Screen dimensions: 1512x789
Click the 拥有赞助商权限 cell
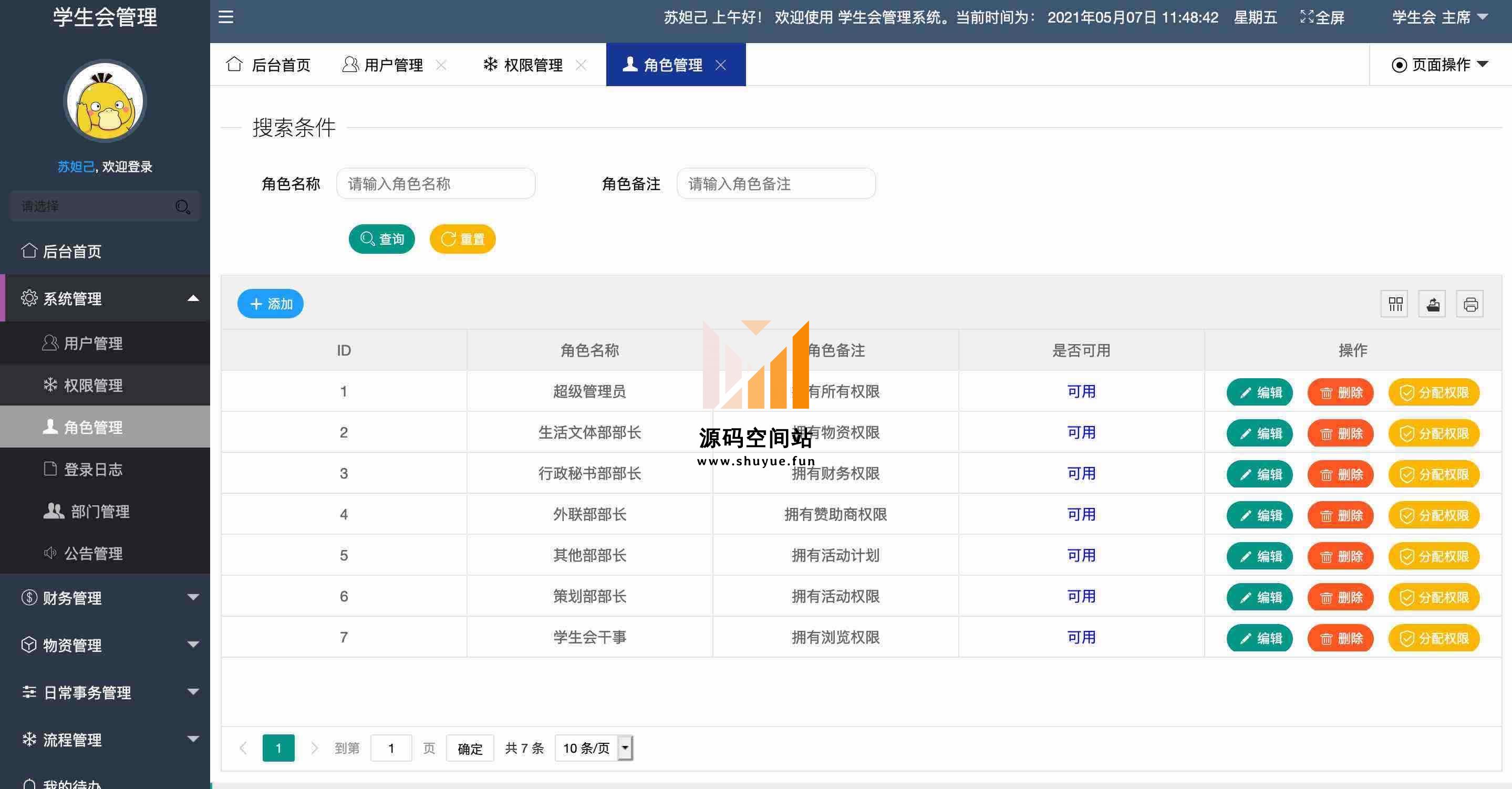coord(835,514)
